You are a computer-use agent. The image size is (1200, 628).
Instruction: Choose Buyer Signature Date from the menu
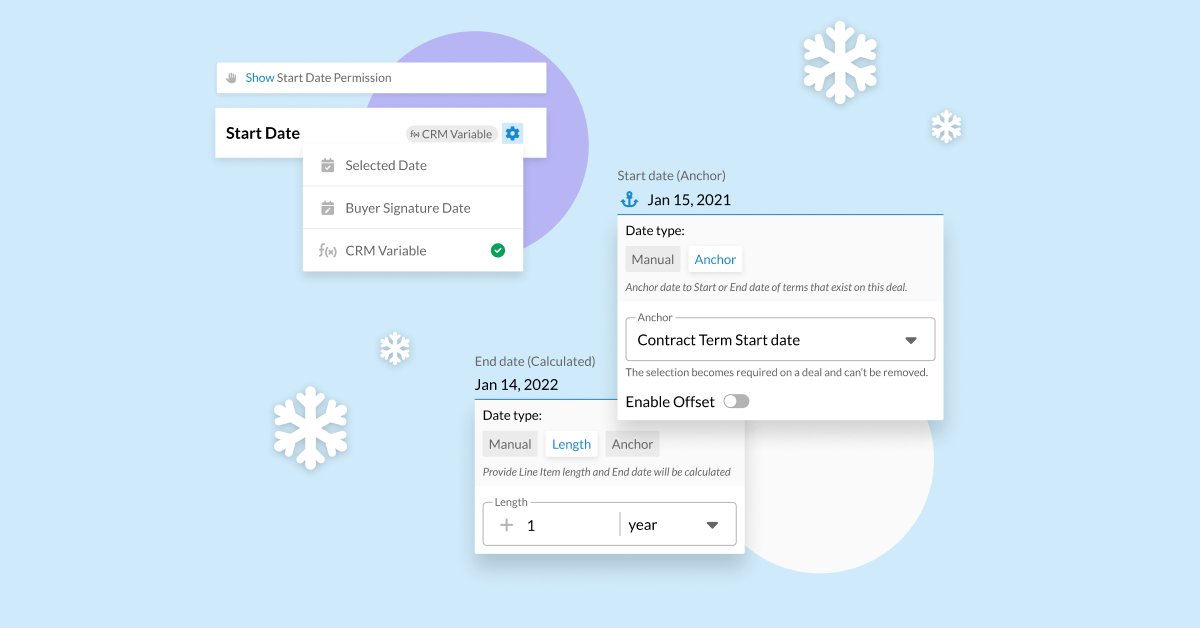(413, 208)
